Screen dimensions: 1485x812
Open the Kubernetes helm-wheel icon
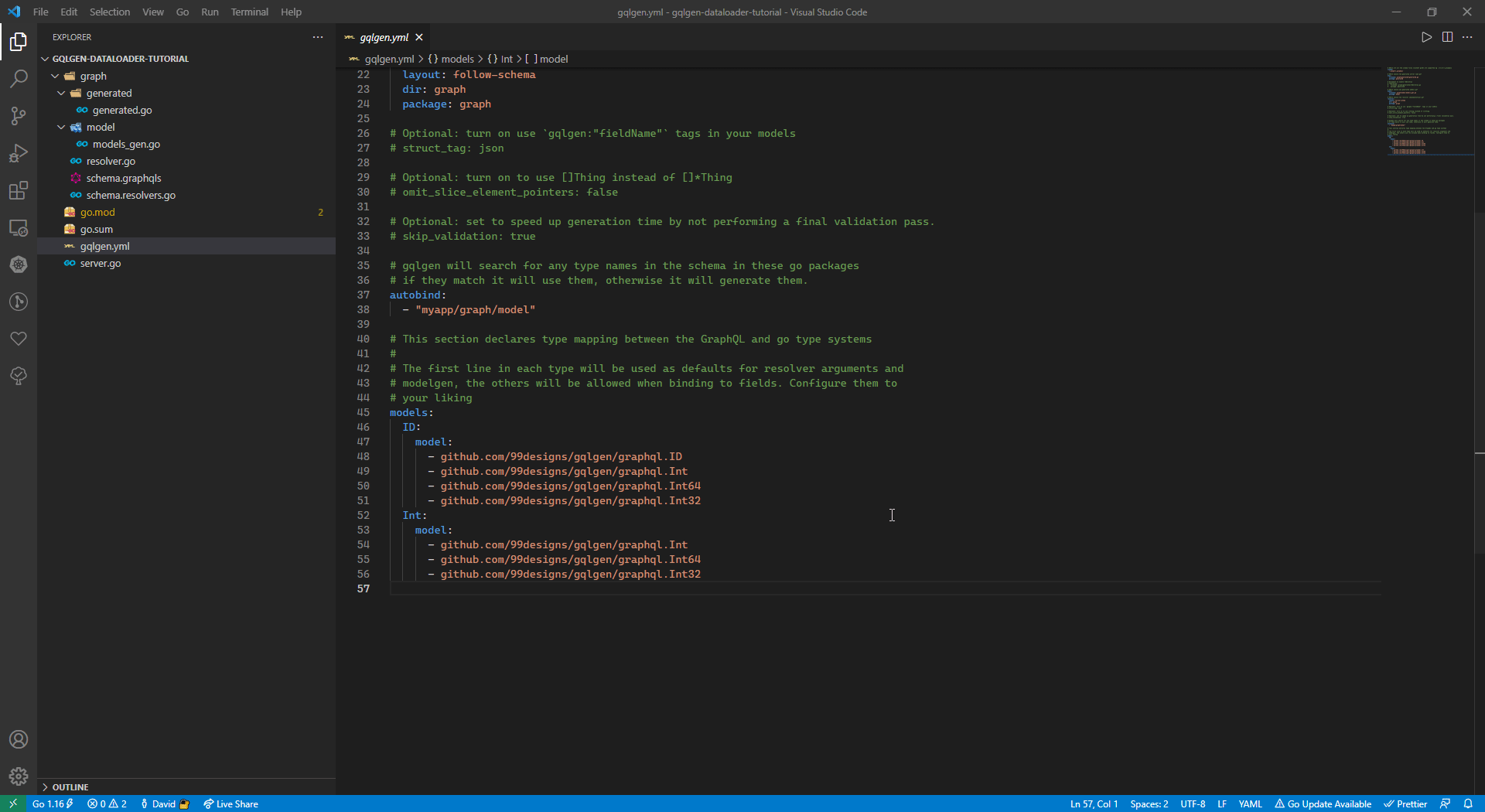19,264
